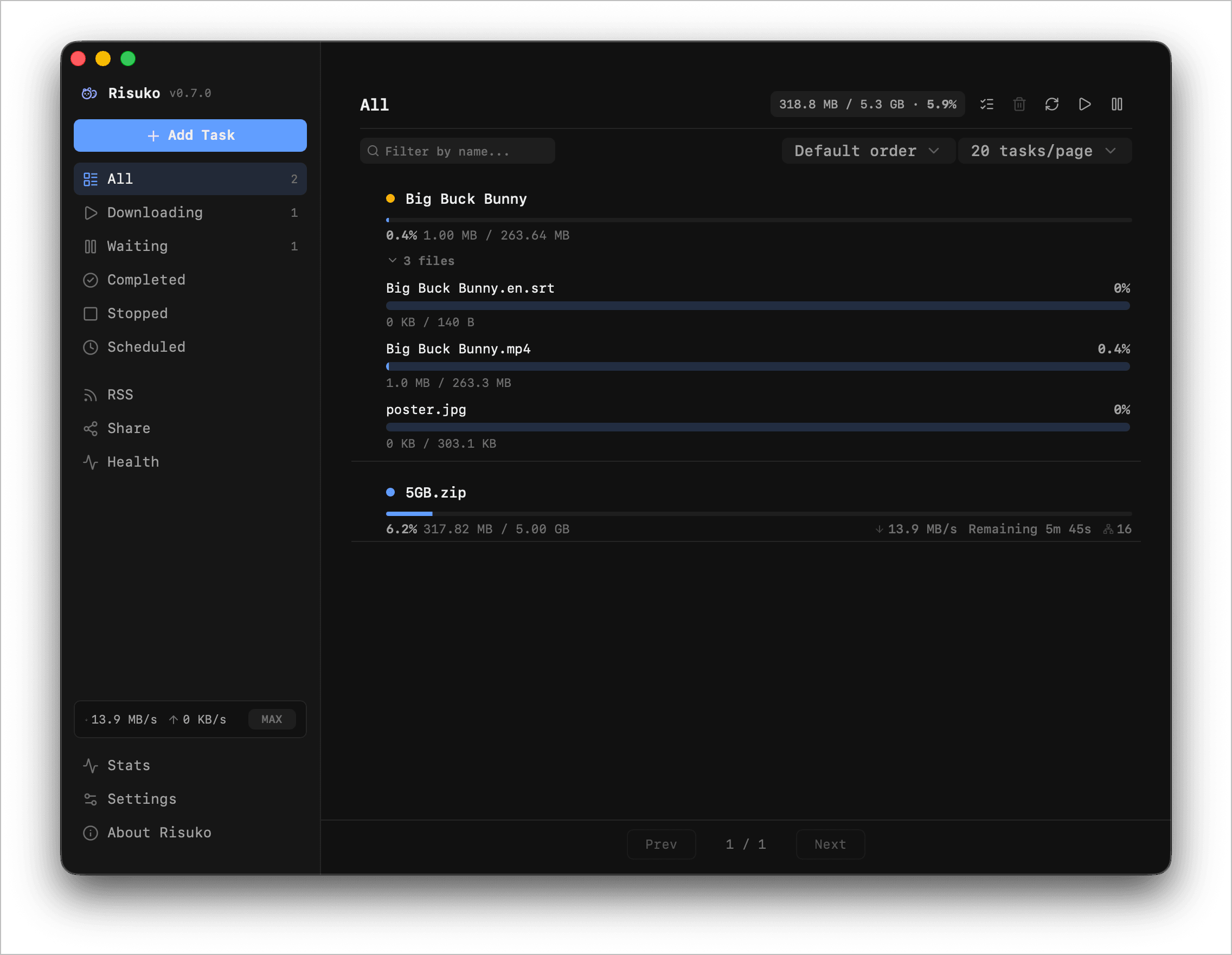
Task: Click the 5GB.zip task name
Action: click(435, 493)
